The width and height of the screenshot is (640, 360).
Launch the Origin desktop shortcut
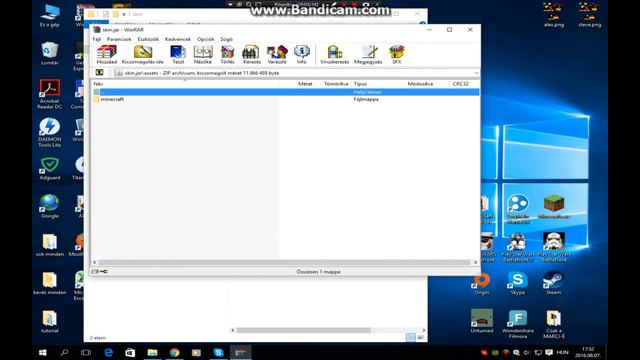tap(482, 283)
